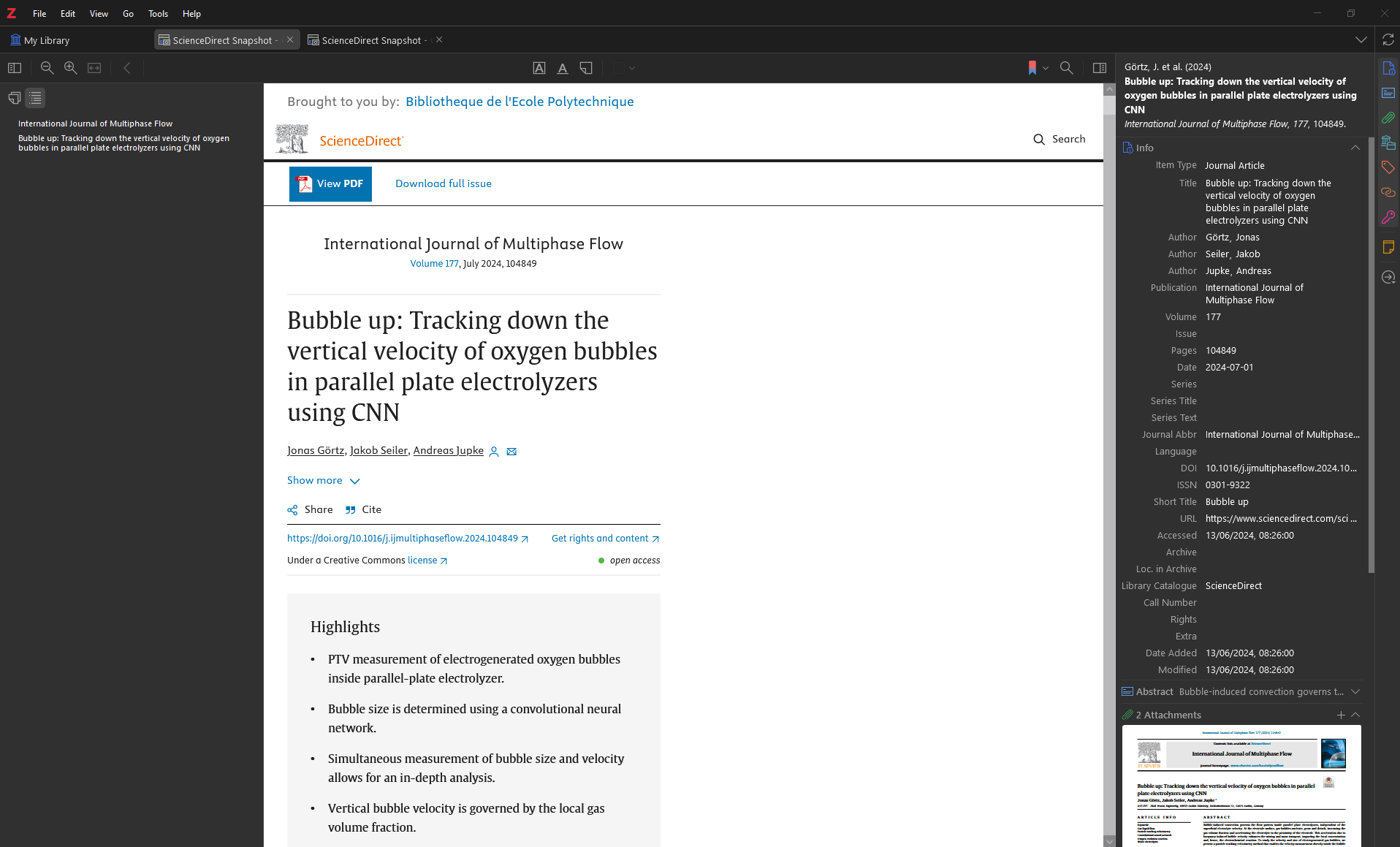The width and height of the screenshot is (1400, 847).
Task: Open the annotation color dropdown
Action: (x=624, y=68)
